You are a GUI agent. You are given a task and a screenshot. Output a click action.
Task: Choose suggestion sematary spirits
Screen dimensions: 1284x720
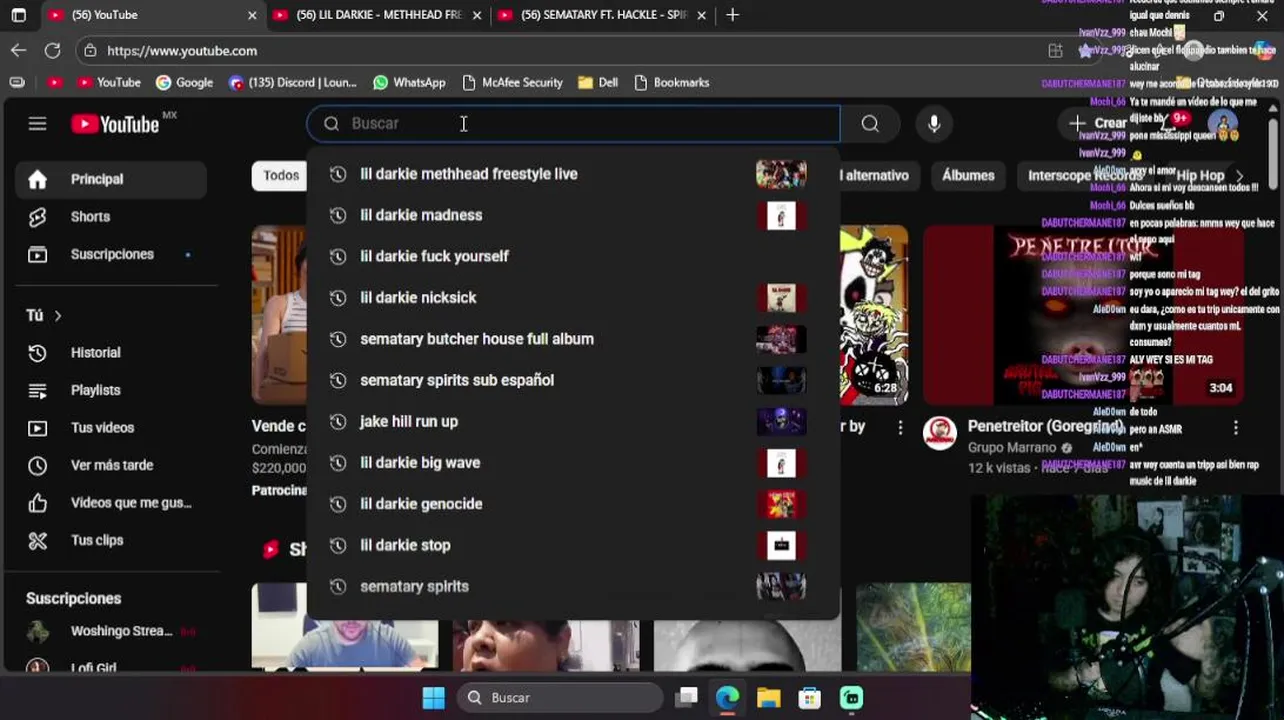[573, 586]
